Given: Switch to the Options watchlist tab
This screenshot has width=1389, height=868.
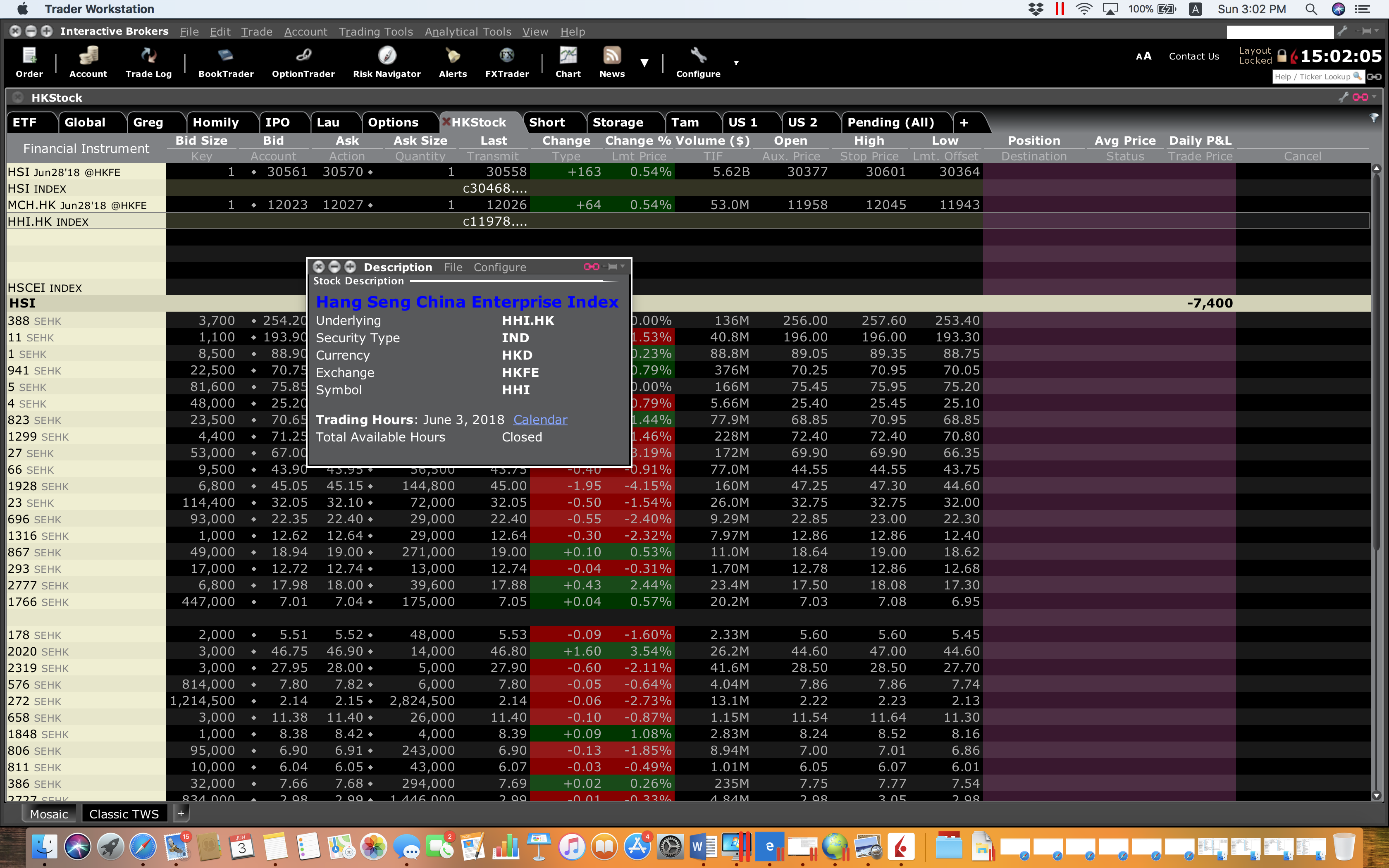Looking at the screenshot, I should click(393, 122).
